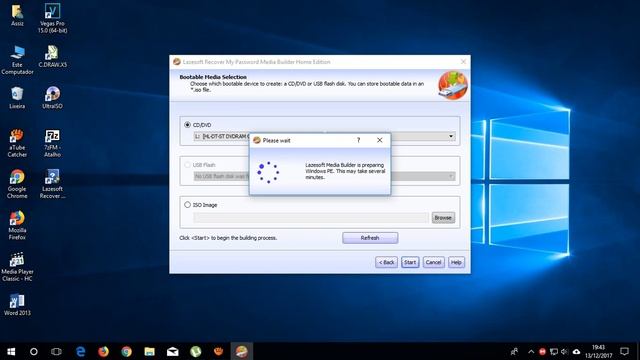This screenshot has width=640, height=360.
Task: Click the ISO image path field
Action: tap(311, 218)
